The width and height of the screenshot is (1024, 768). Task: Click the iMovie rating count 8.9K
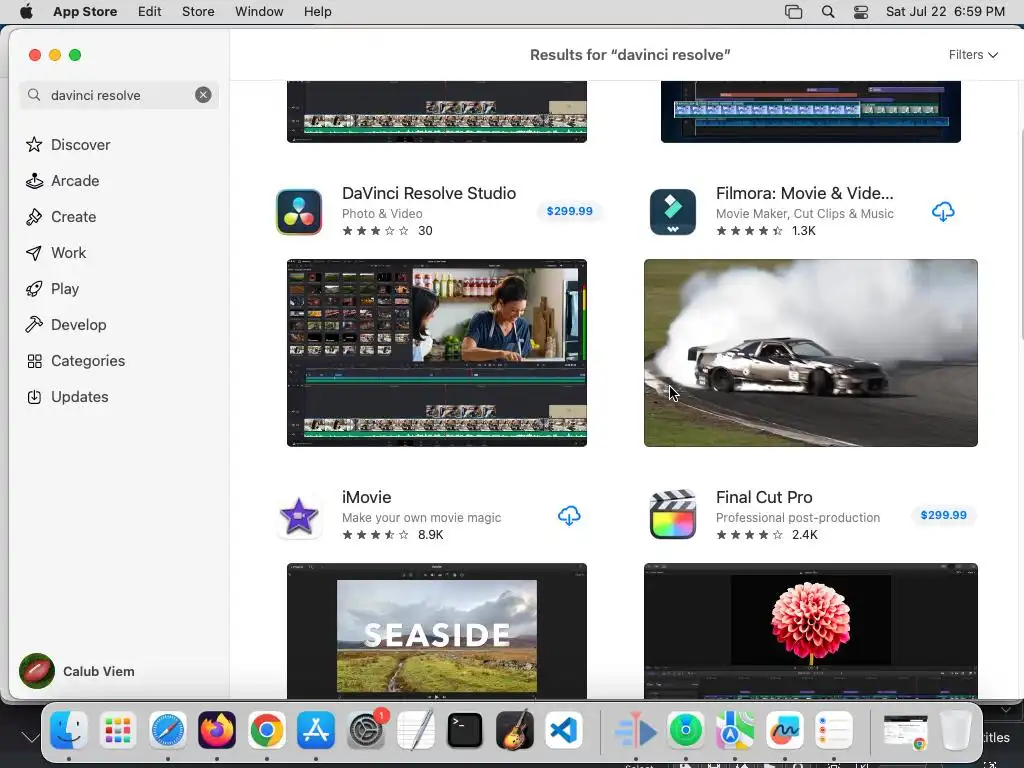click(x=430, y=535)
